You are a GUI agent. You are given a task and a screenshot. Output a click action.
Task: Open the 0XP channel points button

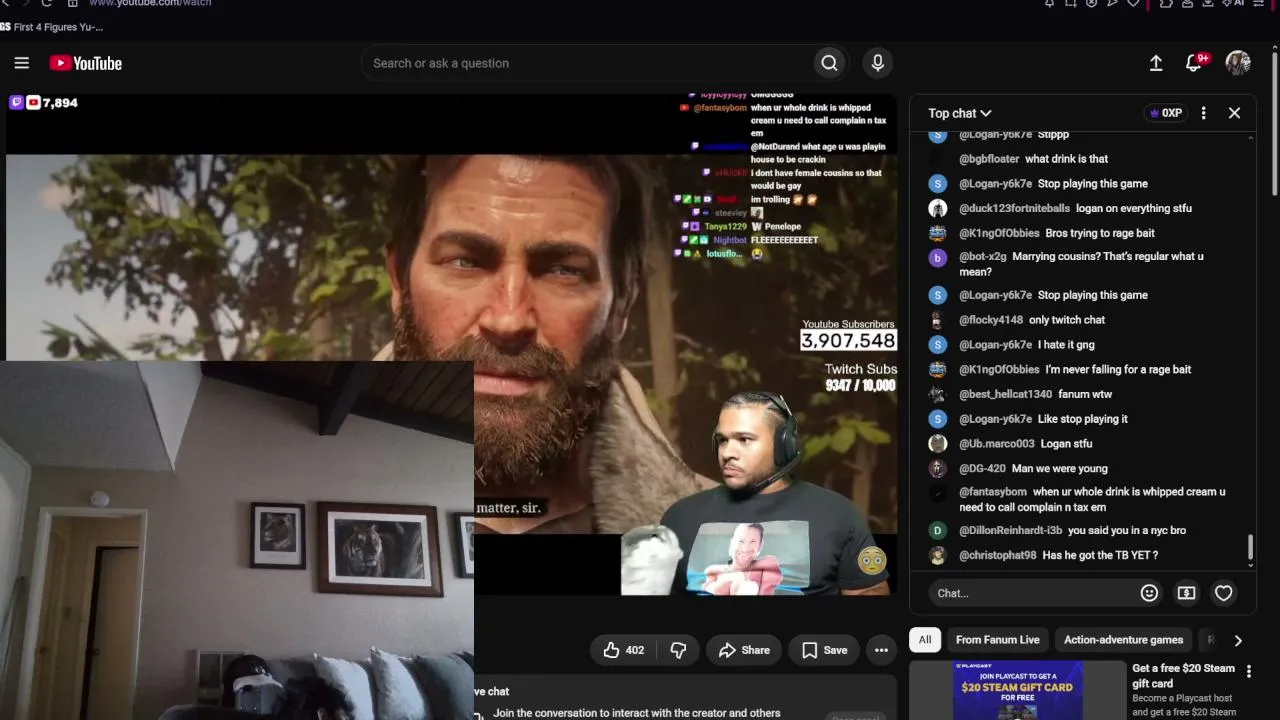[1166, 113]
